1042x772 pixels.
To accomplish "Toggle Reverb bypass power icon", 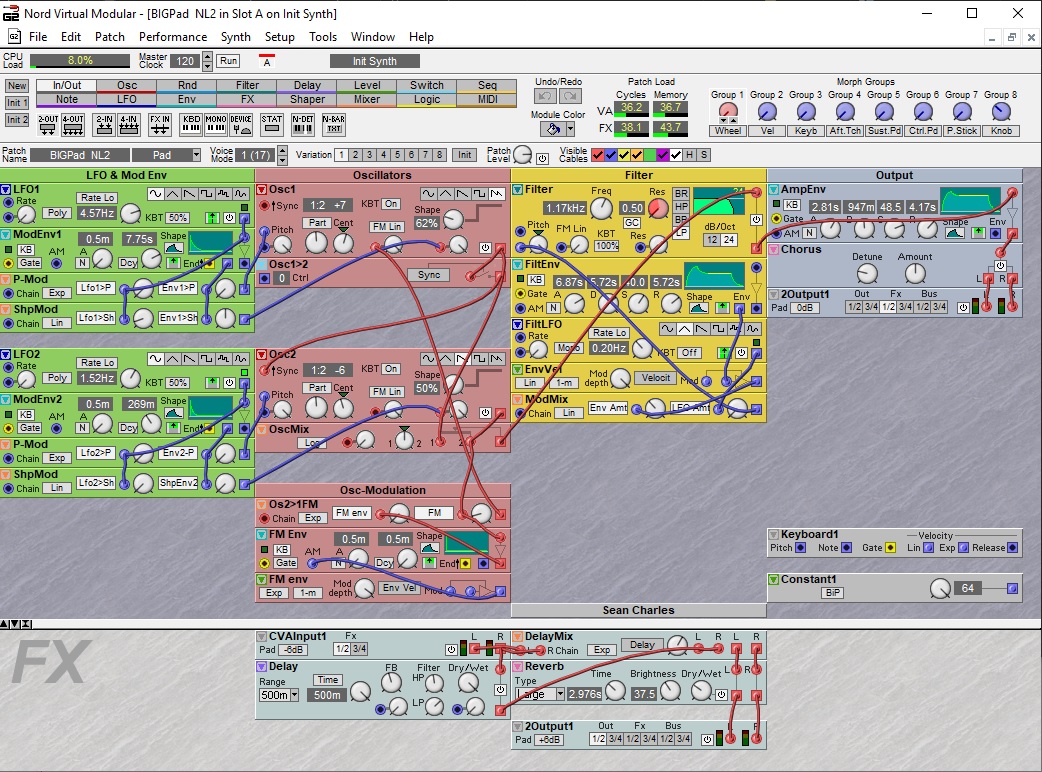I will 721,695.
